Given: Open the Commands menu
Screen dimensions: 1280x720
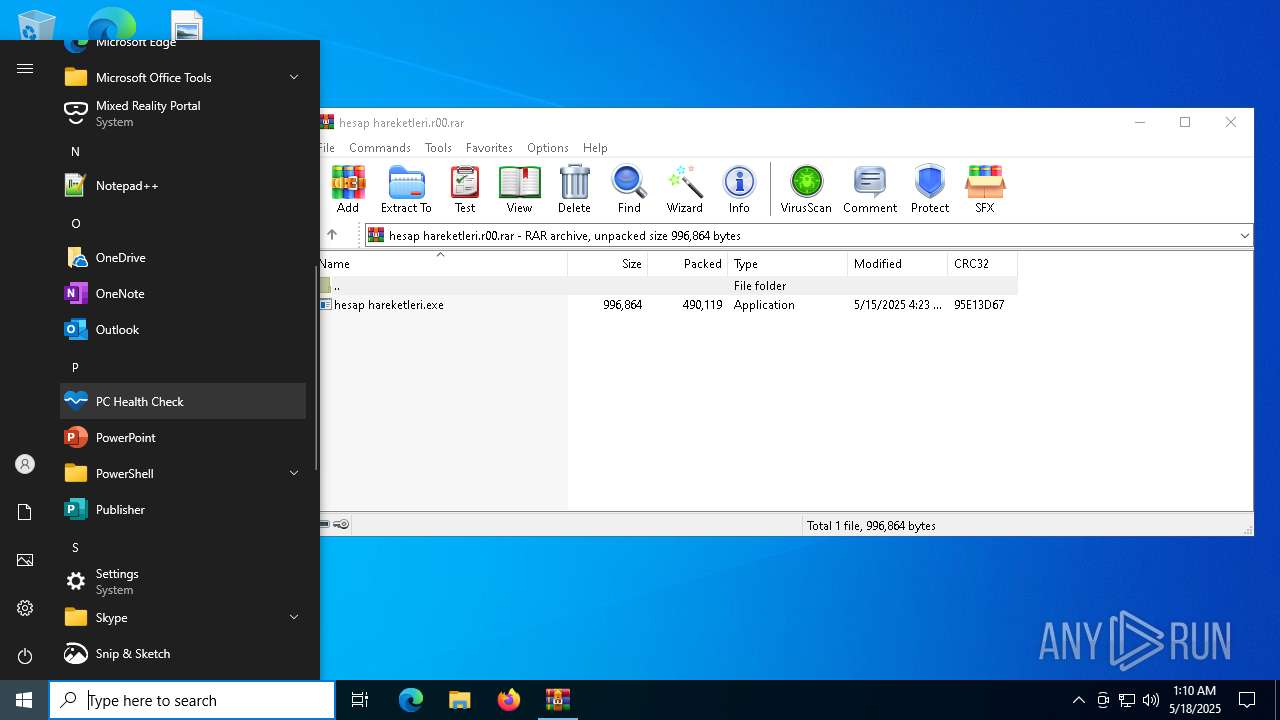Looking at the screenshot, I should [380, 147].
